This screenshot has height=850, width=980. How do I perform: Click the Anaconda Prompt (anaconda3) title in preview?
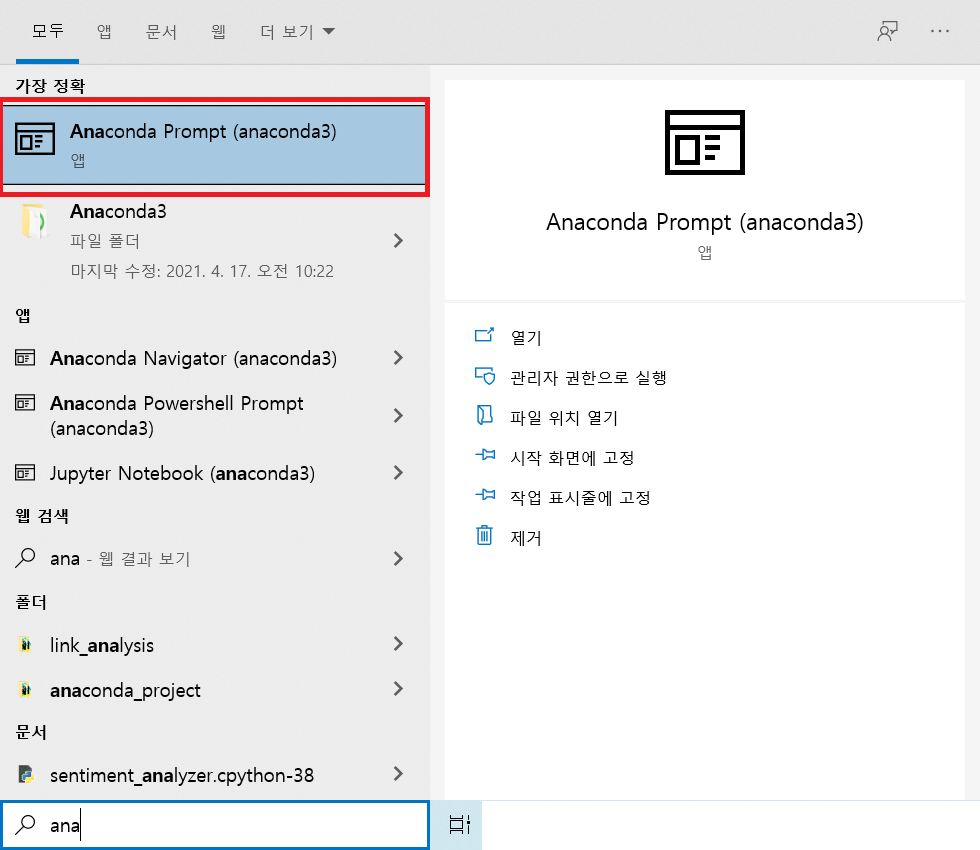[x=704, y=222]
